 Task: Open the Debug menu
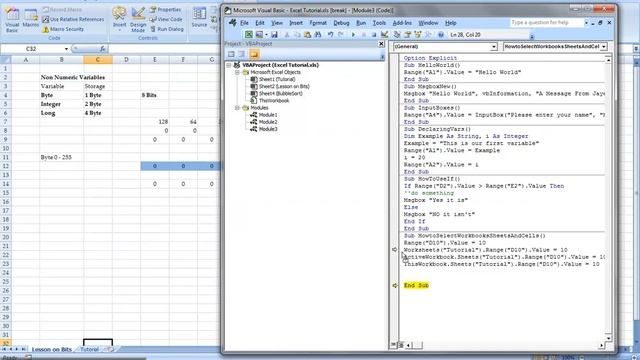click(341, 23)
